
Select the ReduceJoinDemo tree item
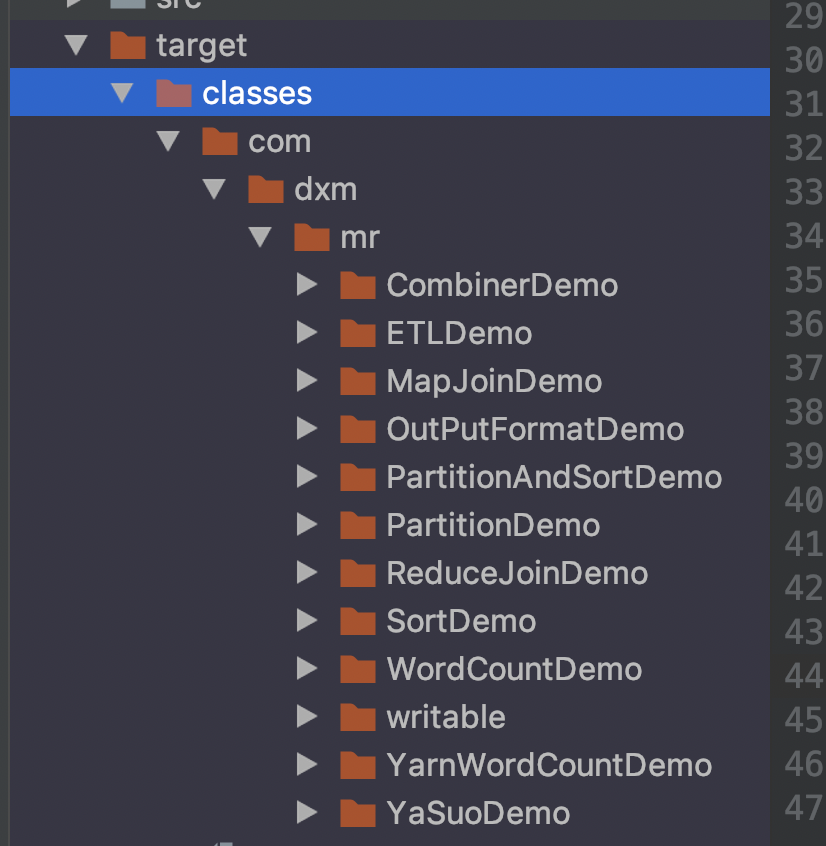point(517,574)
